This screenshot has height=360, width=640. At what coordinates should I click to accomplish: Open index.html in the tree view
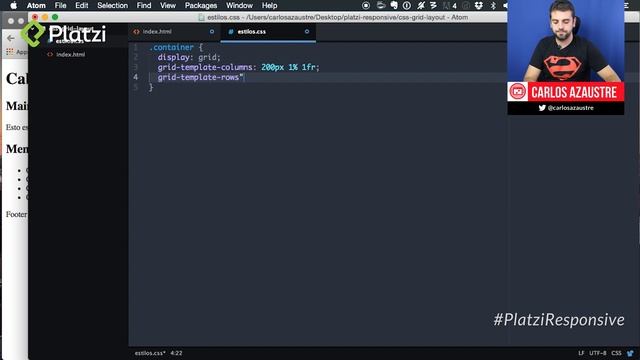[x=71, y=54]
